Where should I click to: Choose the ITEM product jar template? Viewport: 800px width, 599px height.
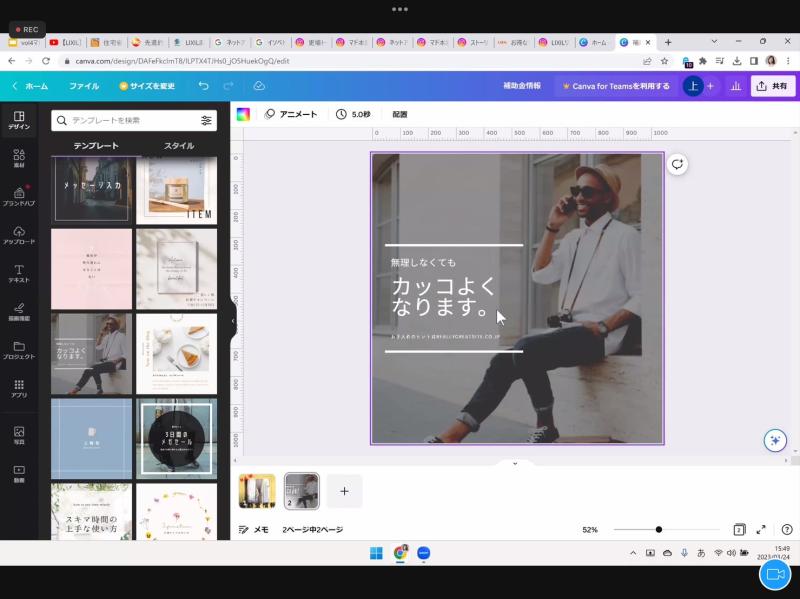(177, 190)
